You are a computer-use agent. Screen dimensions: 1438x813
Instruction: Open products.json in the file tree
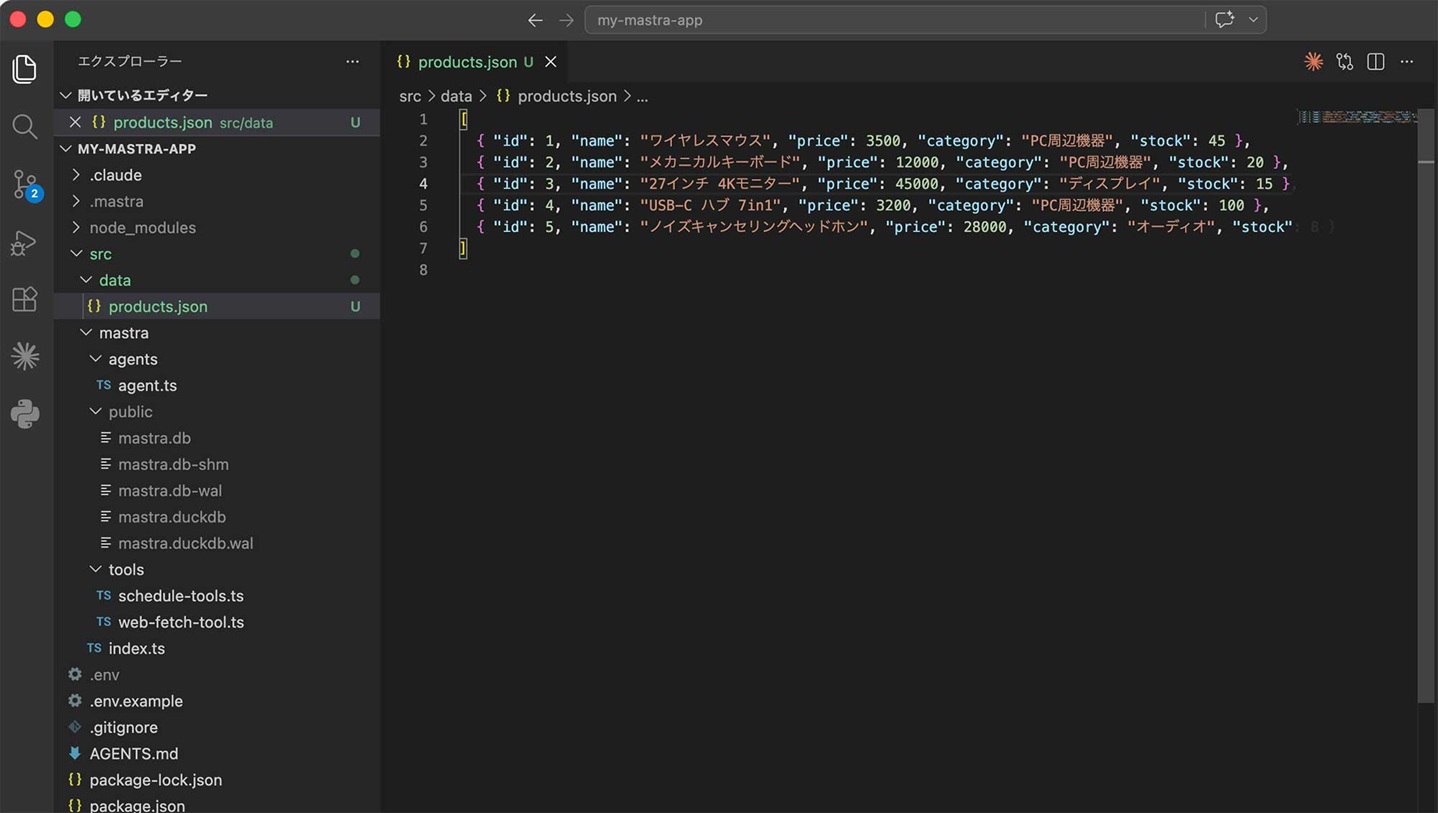[217, 306]
